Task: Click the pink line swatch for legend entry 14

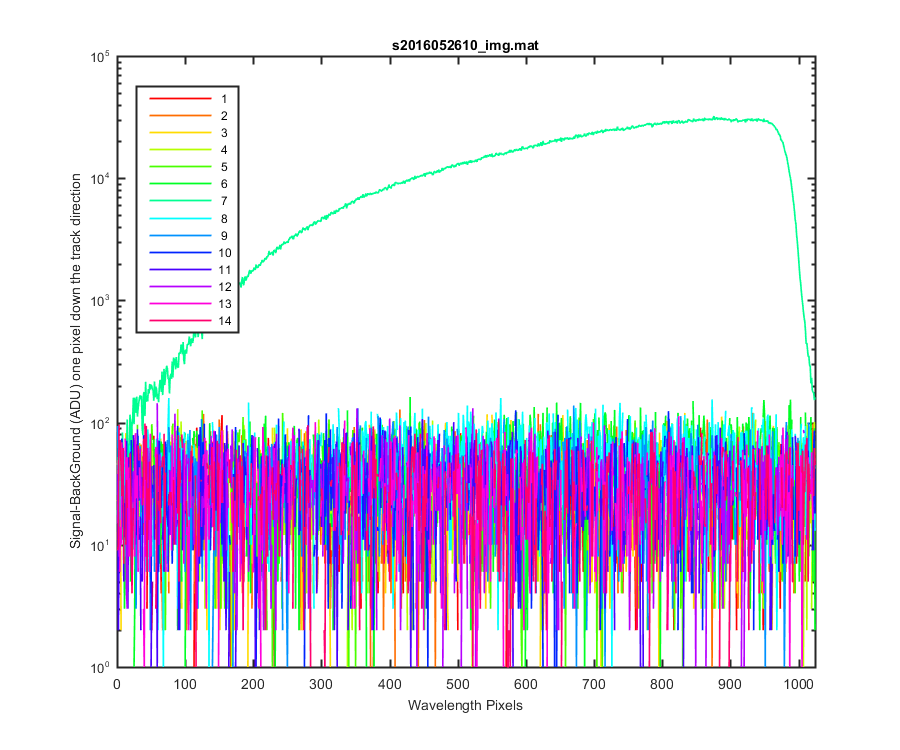Action: pos(180,321)
